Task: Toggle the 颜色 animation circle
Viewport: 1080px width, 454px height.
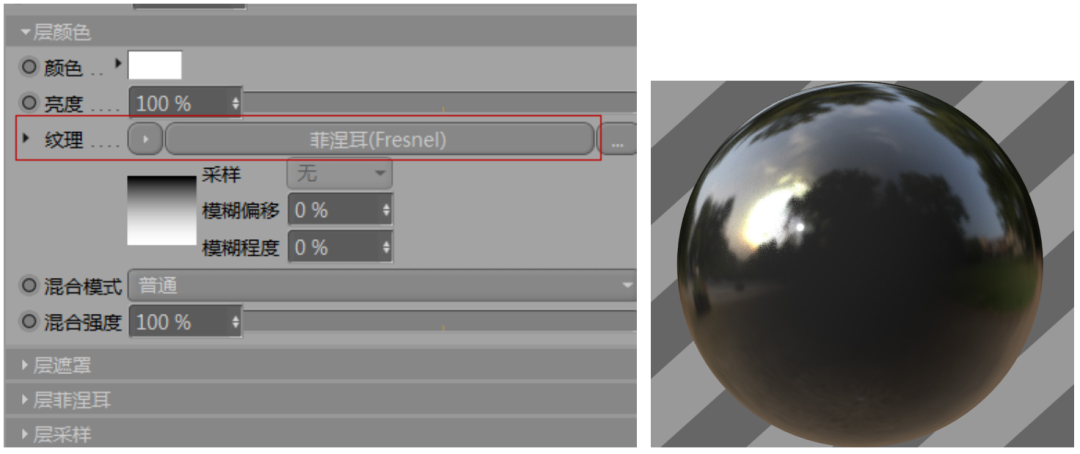Action: point(29,67)
